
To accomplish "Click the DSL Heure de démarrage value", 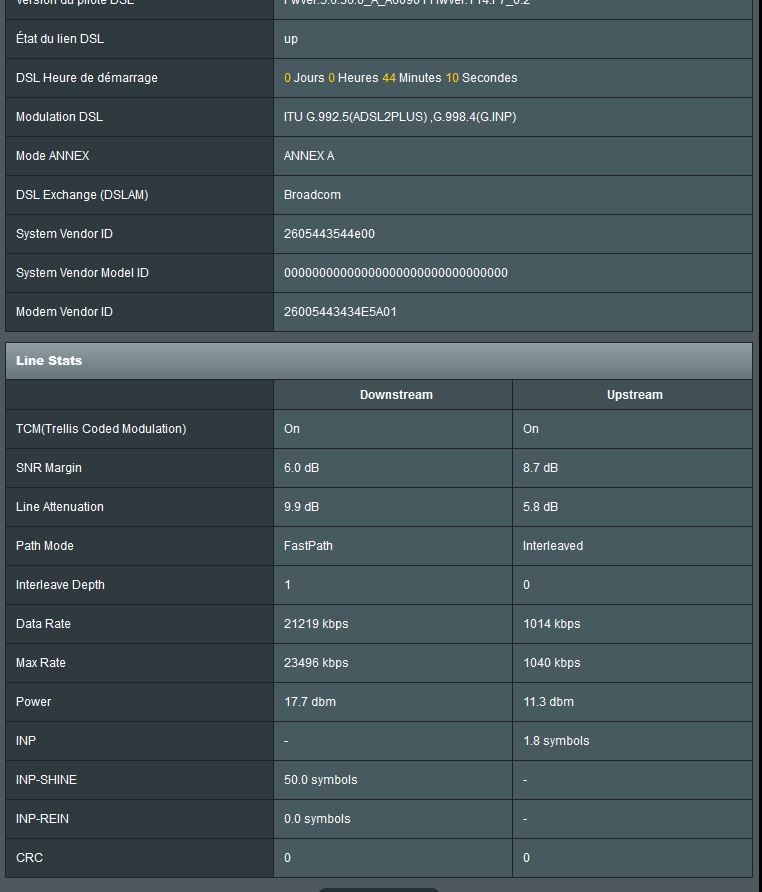I will (402, 78).
